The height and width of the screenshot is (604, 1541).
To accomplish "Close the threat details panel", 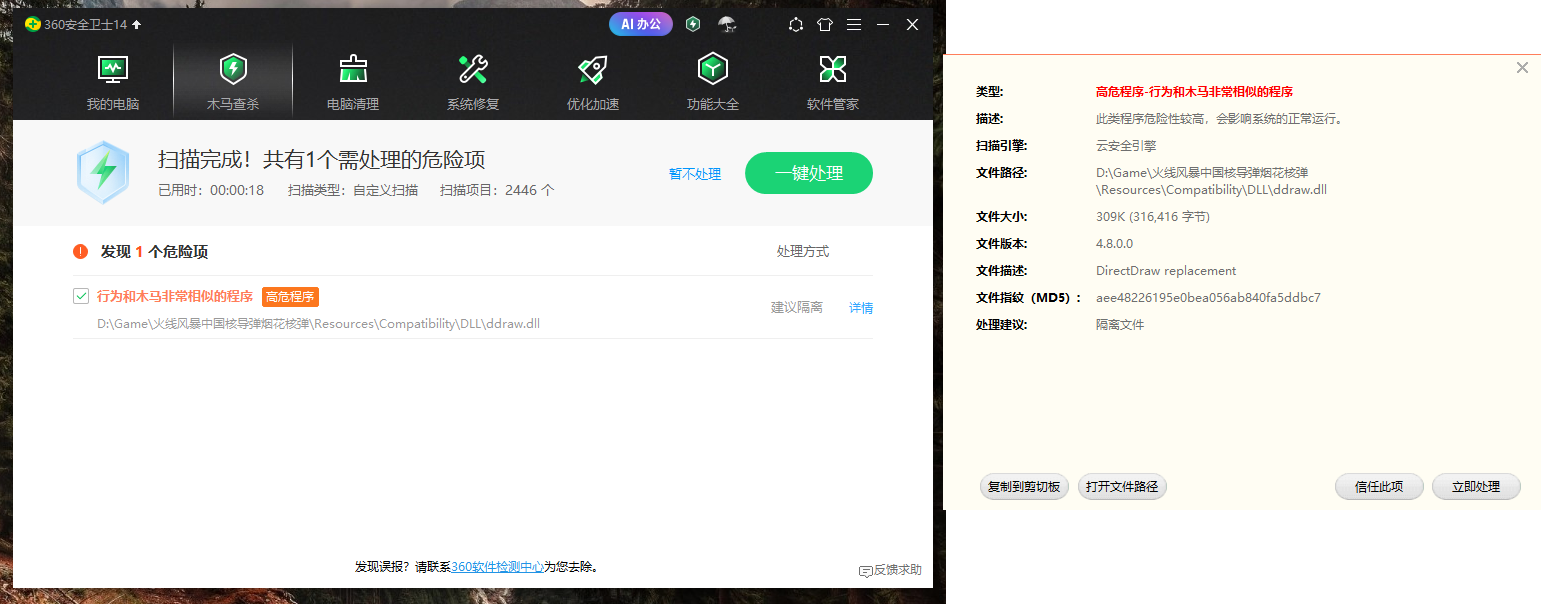I will pos(1522,68).
